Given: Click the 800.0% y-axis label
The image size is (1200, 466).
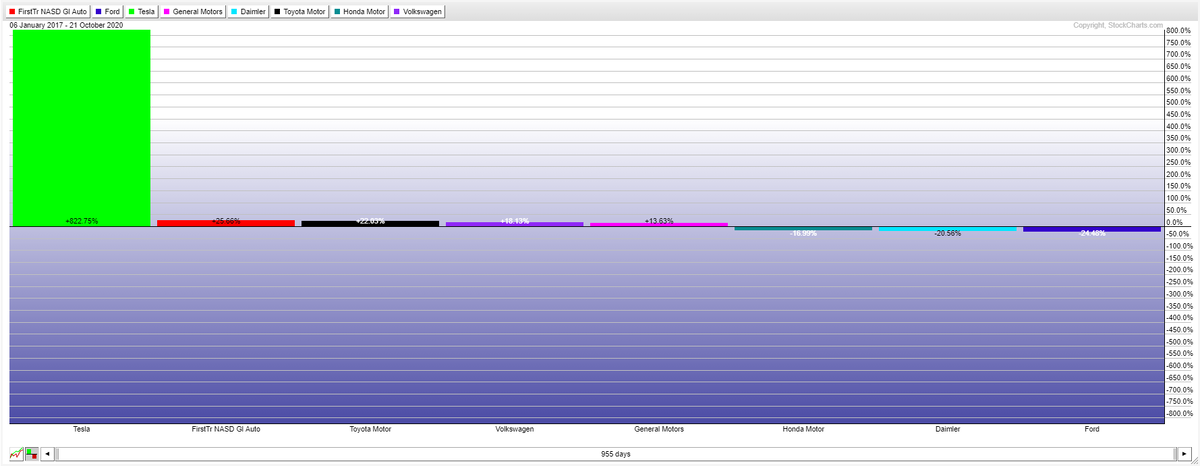Looking at the screenshot, I should point(1179,30).
